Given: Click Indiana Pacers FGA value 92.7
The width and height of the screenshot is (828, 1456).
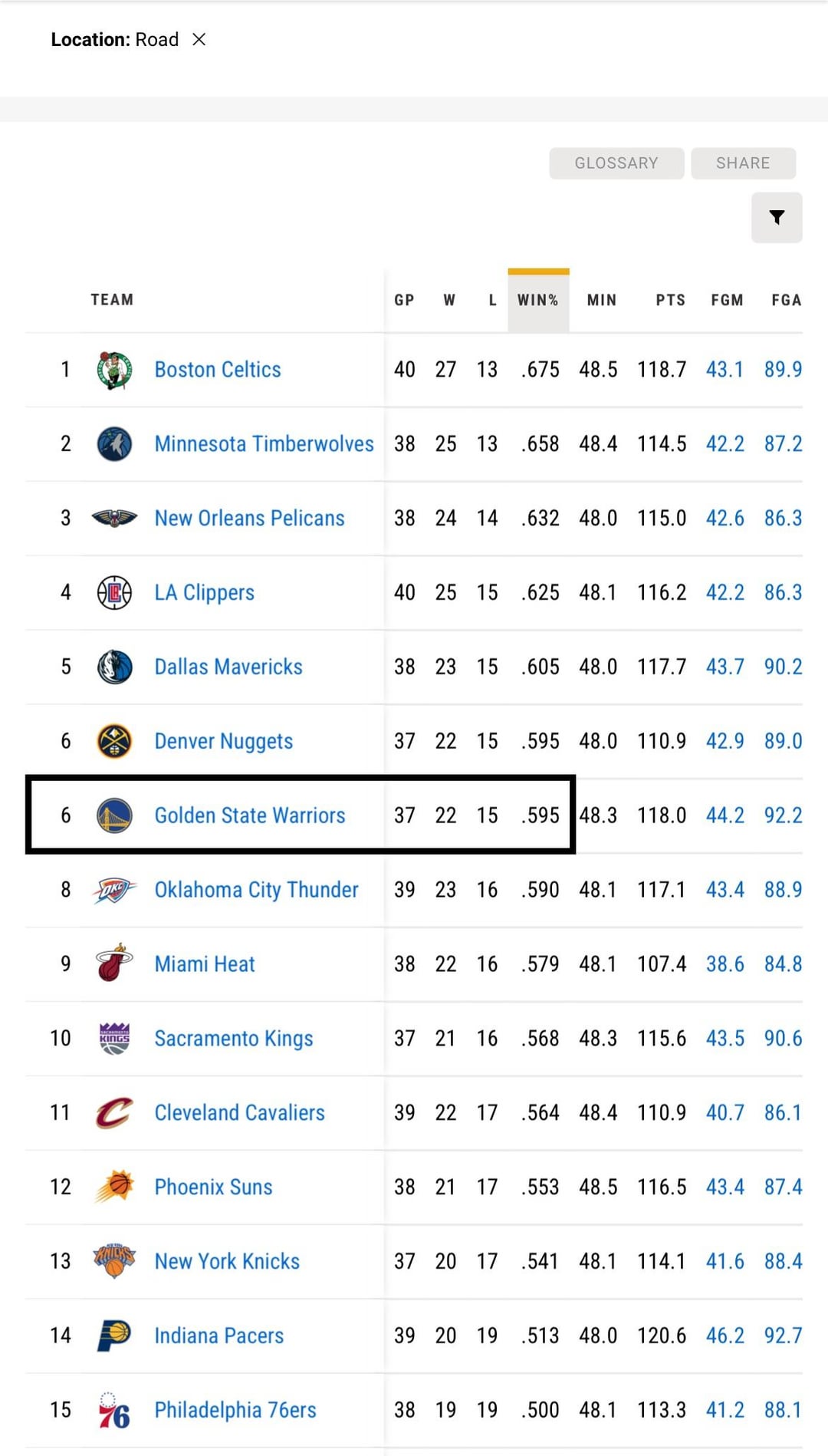Looking at the screenshot, I should (x=783, y=1336).
